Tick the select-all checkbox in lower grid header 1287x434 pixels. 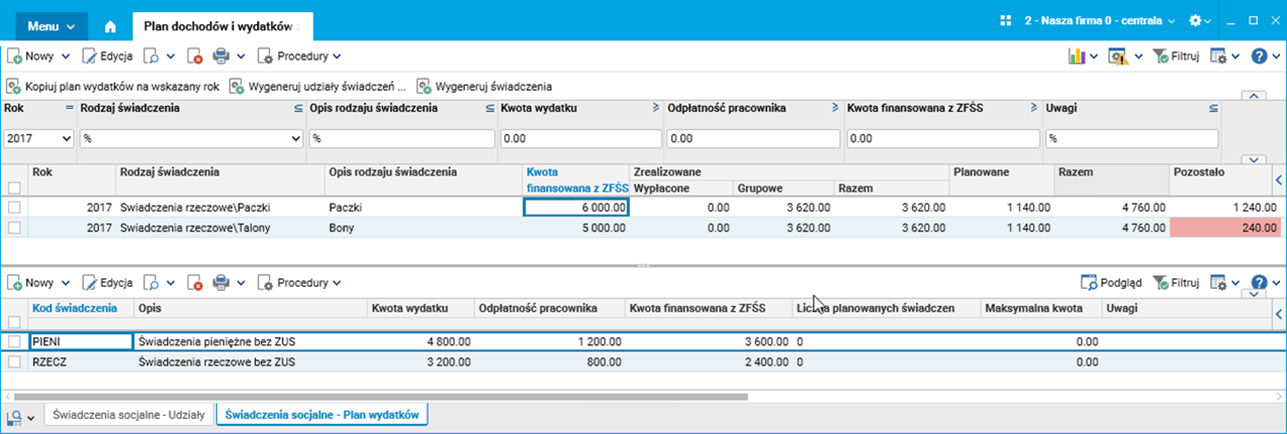point(14,322)
